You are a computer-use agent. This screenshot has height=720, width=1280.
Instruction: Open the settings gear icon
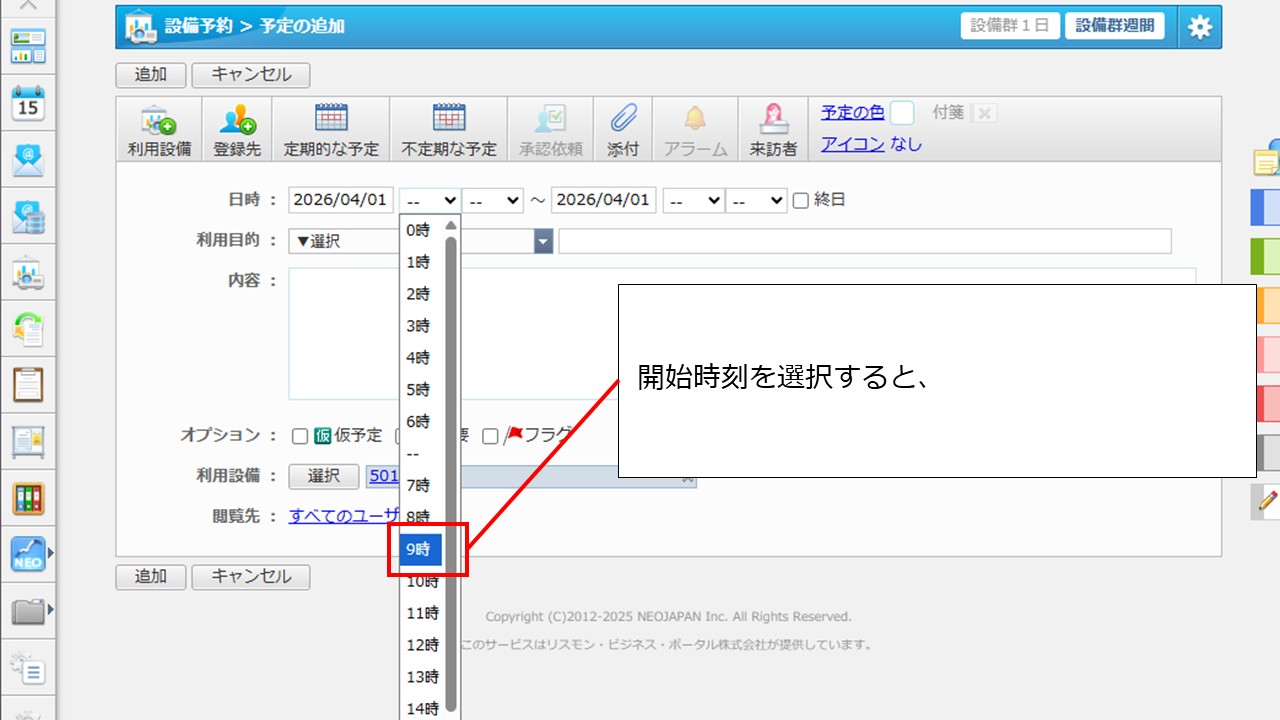[1199, 28]
